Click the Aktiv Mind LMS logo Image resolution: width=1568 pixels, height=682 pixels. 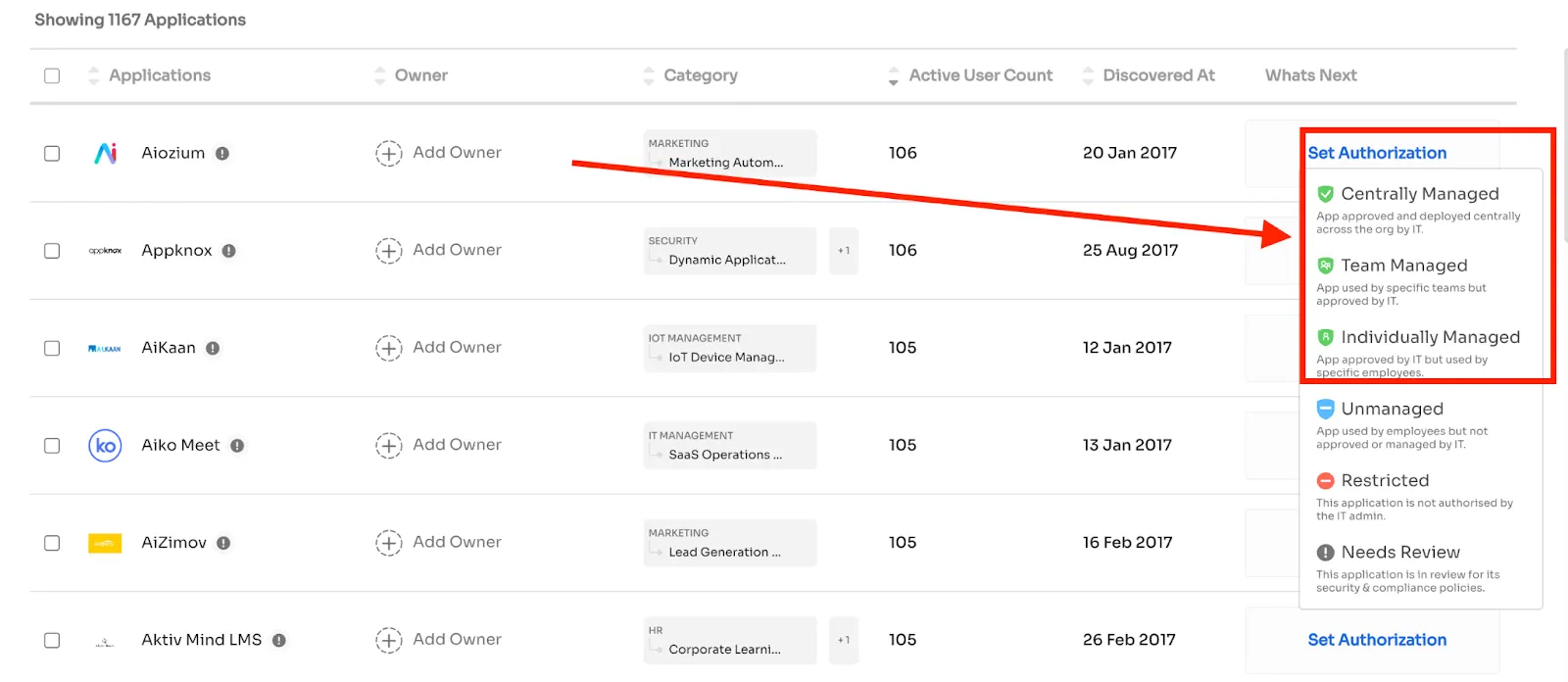point(105,641)
